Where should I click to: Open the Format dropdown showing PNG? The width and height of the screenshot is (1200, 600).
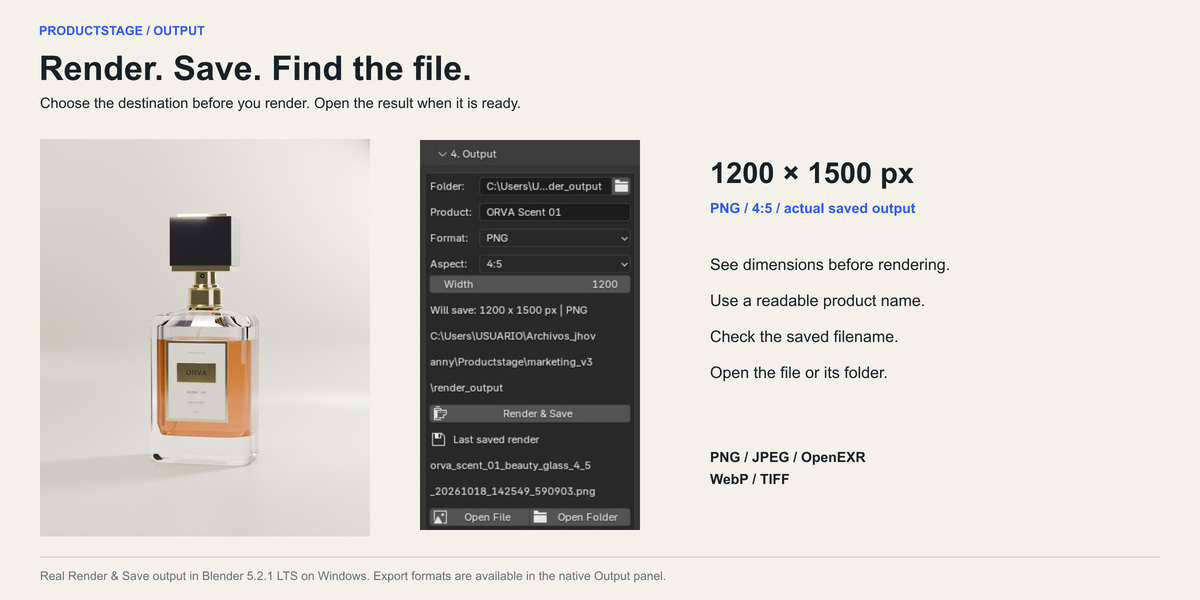pos(555,238)
